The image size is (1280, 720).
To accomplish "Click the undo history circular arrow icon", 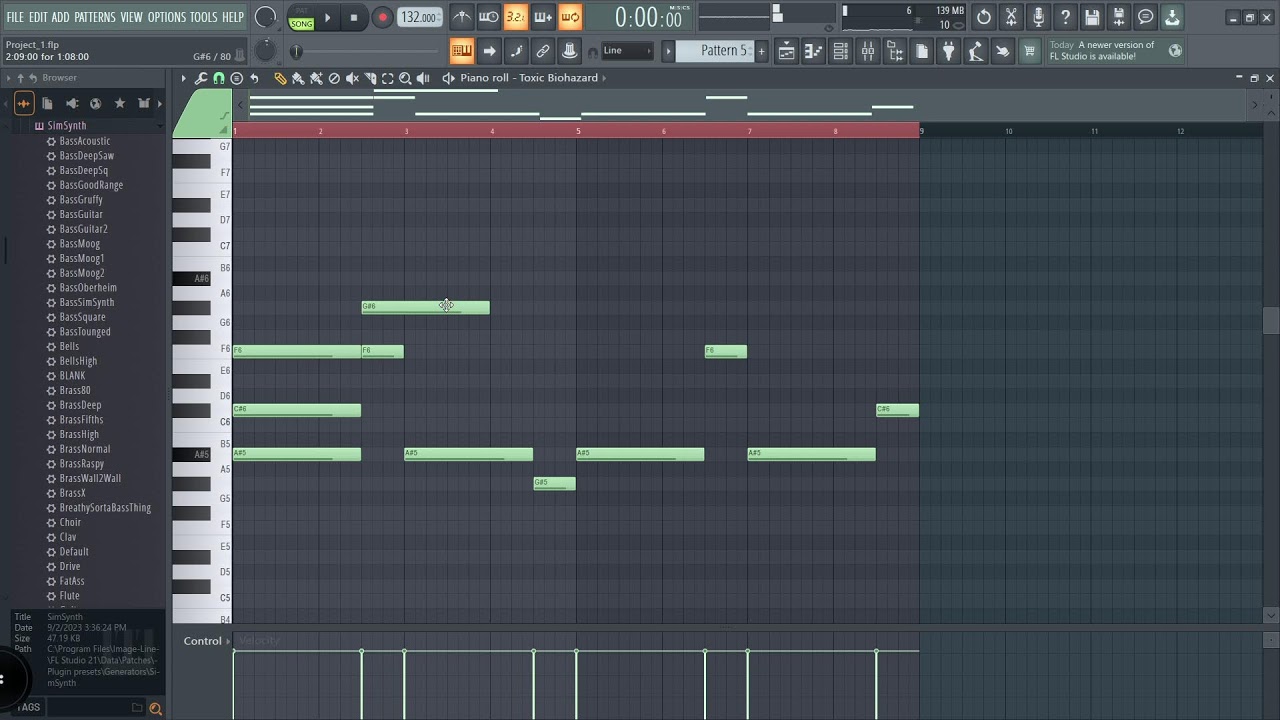I will 984,17.
